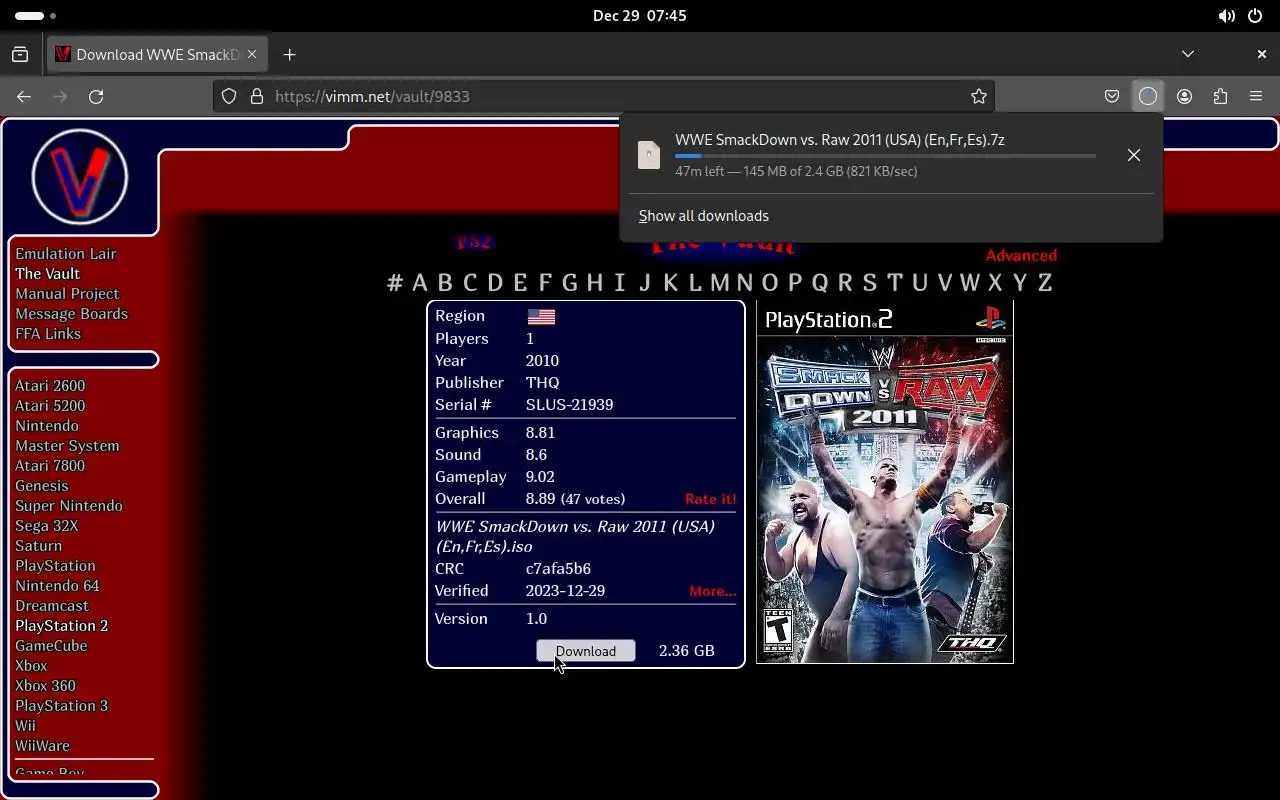This screenshot has height=800, width=1280.
Task: Click Show all downloads
Action: click(704, 216)
